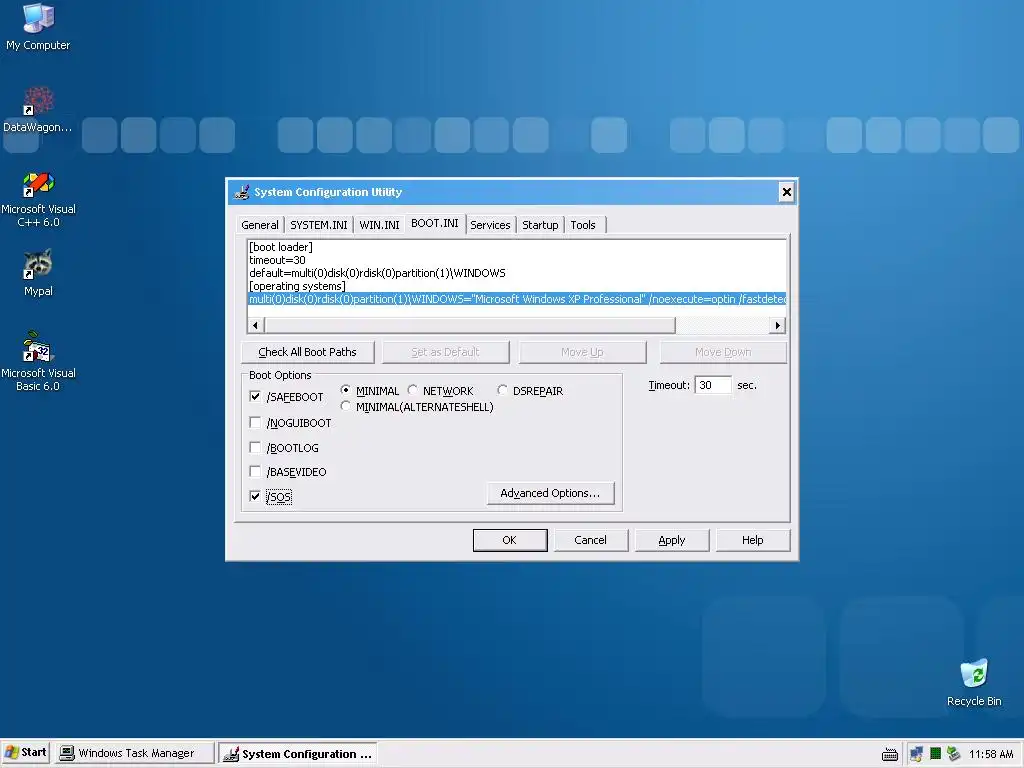1024x768 pixels.
Task: Switch to the Services tab
Action: (x=490, y=225)
